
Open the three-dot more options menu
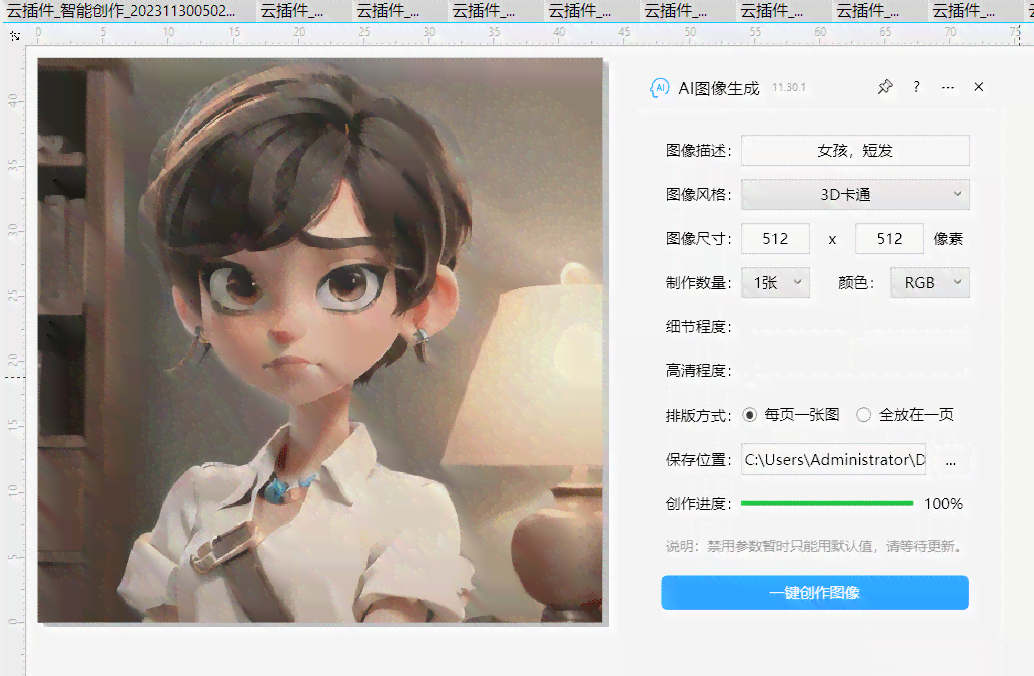click(948, 88)
